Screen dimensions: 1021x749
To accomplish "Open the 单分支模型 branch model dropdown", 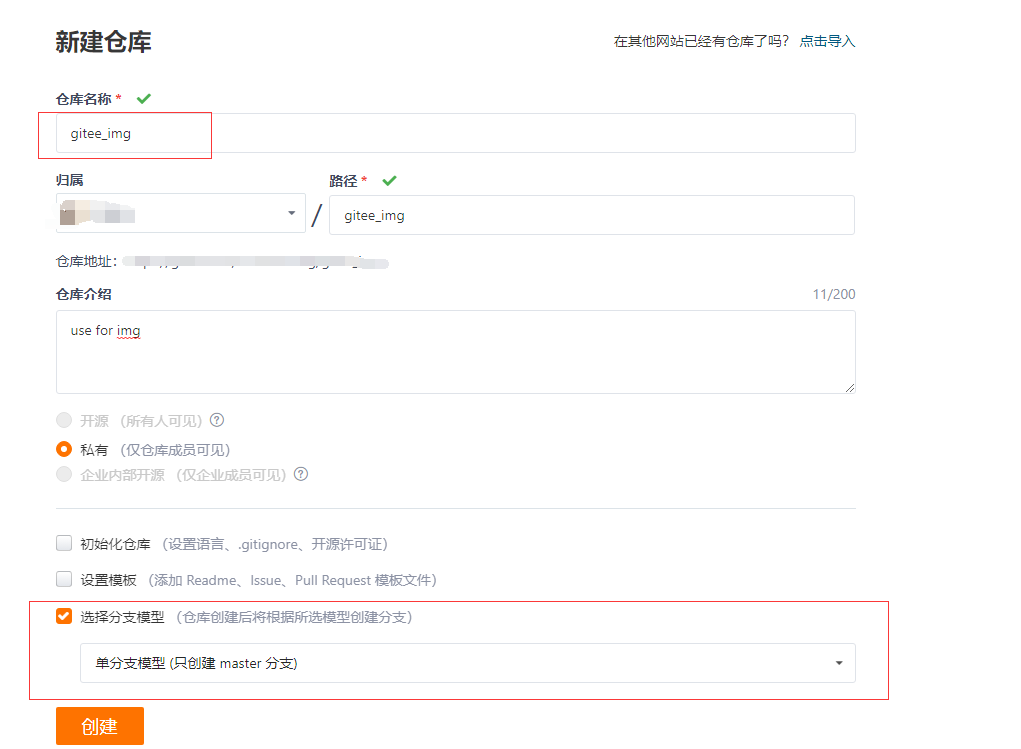I will (x=468, y=663).
